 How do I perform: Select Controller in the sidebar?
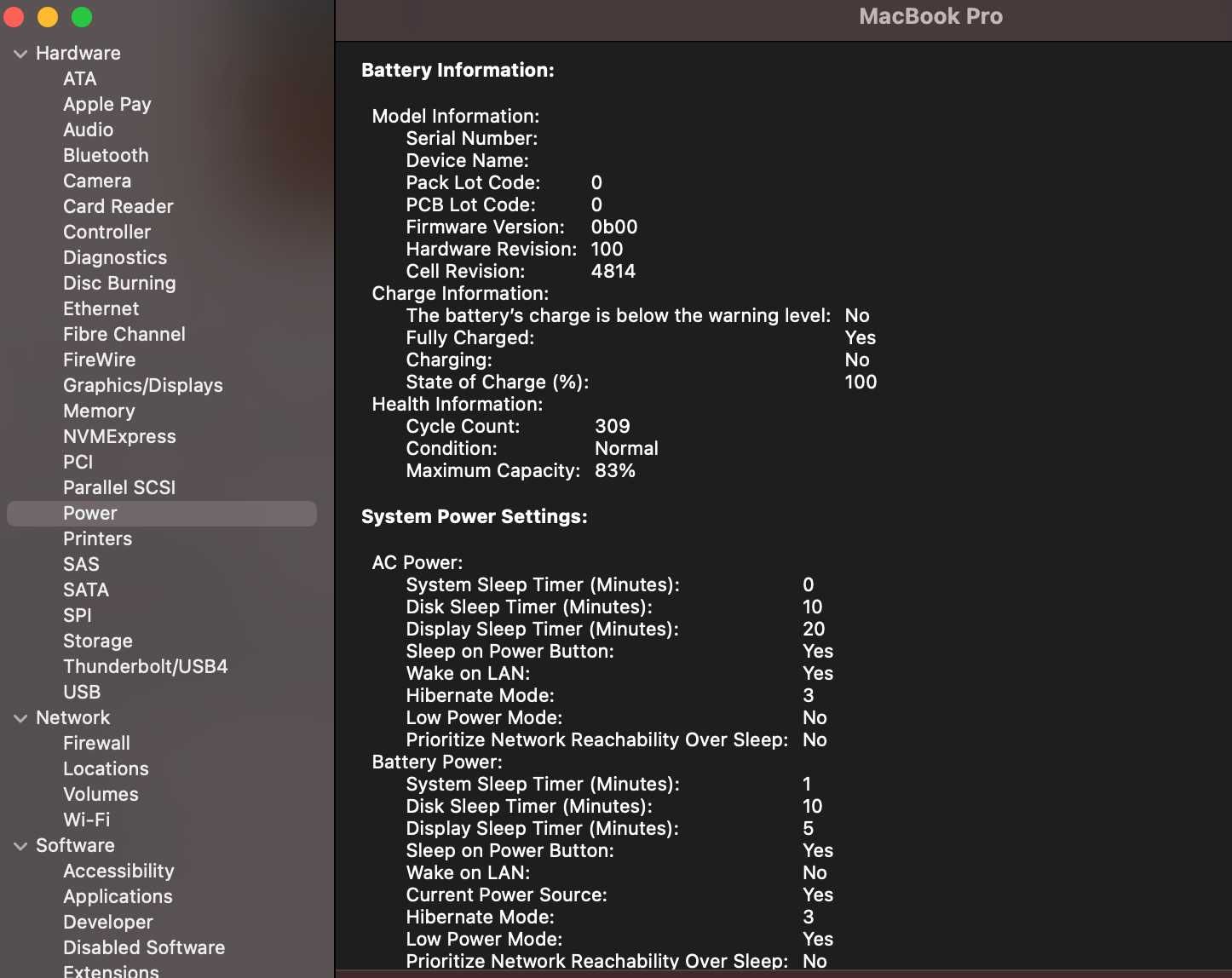click(107, 232)
